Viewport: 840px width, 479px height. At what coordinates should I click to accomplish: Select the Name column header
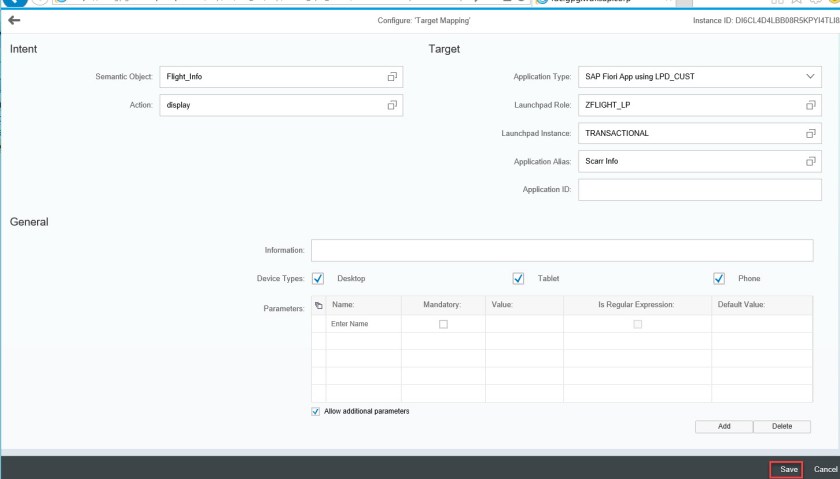(x=363, y=305)
